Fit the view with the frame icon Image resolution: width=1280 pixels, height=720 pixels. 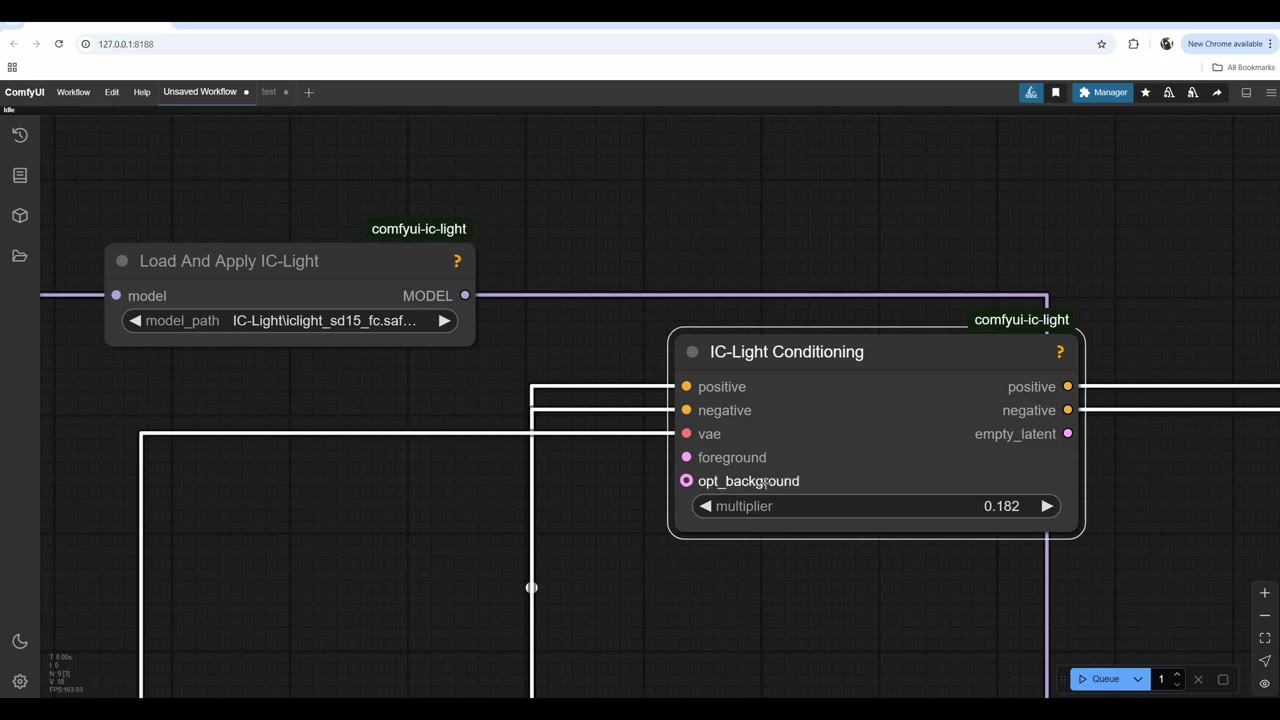click(x=1265, y=638)
